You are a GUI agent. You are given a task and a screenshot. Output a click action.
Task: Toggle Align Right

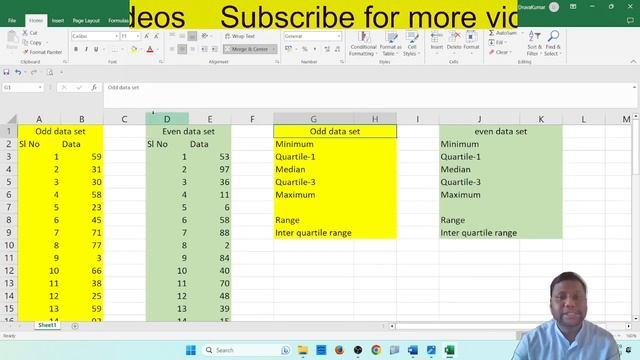(192, 49)
